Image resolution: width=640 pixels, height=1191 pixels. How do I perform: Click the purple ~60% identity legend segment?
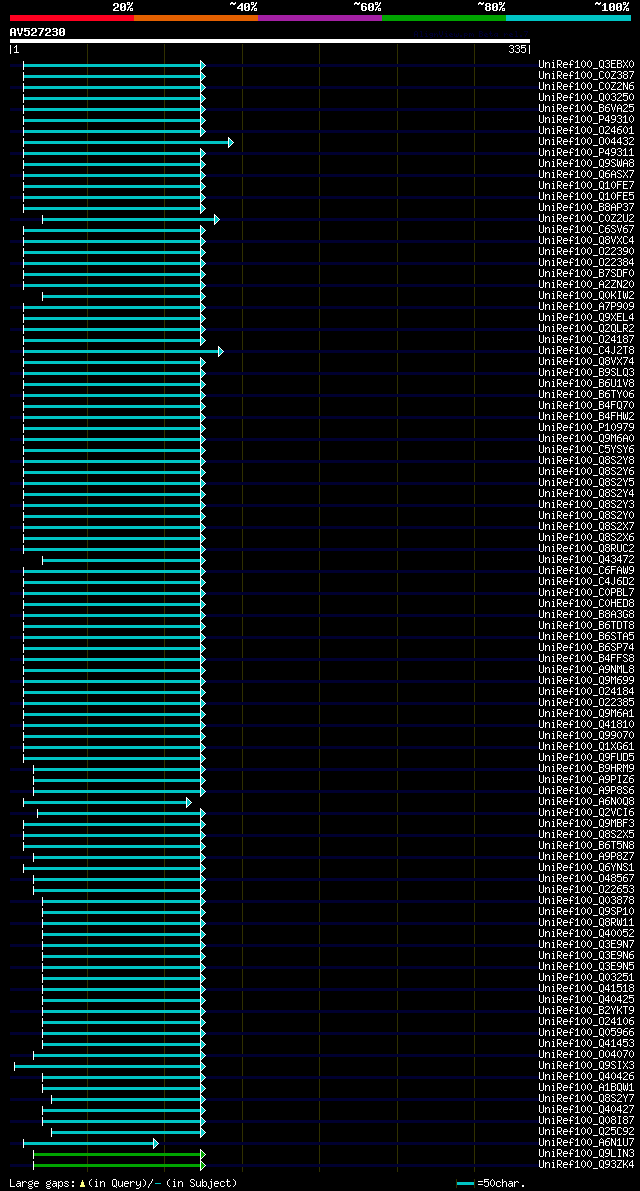pos(320,17)
